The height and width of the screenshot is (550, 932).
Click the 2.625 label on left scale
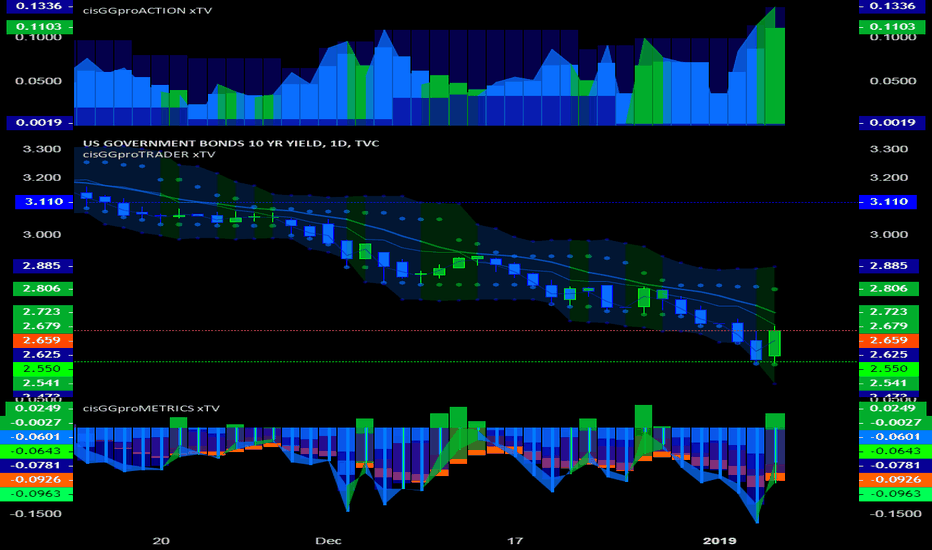[x=43, y=354]
